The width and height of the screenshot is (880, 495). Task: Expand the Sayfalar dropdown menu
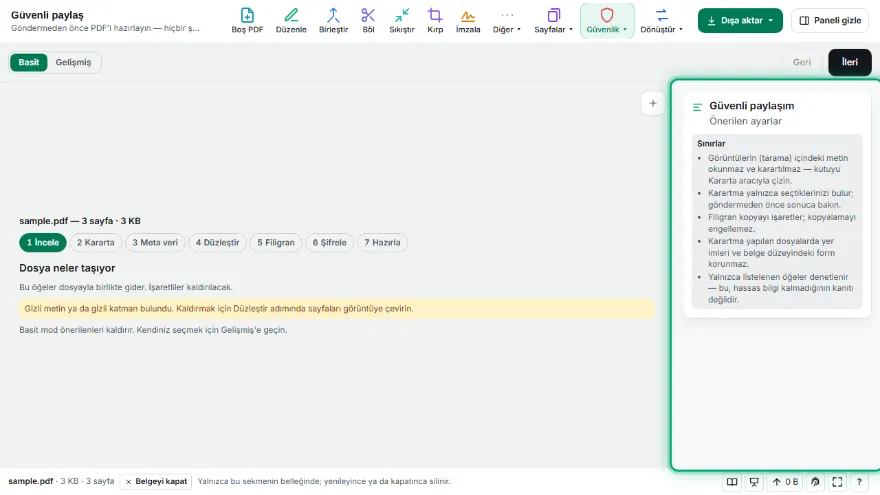point(553,21)
